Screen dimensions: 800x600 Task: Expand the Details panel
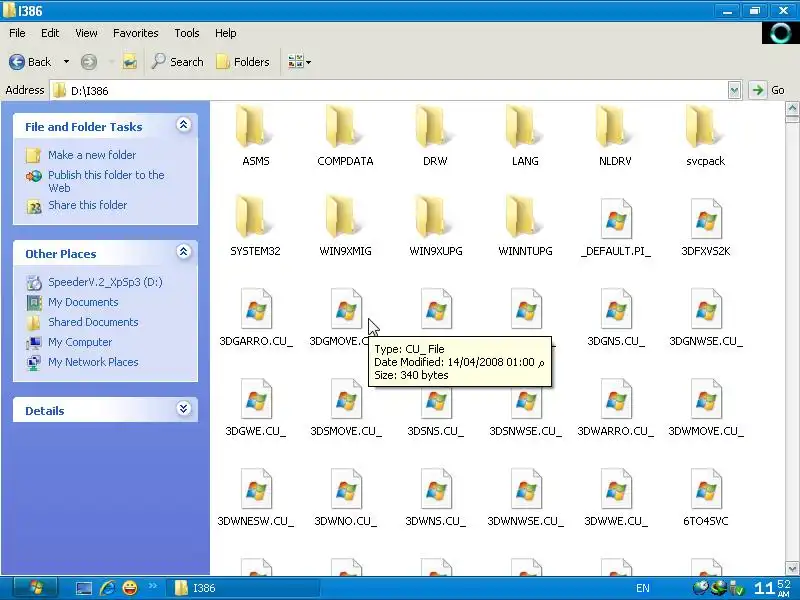click(x=184, y=408)
